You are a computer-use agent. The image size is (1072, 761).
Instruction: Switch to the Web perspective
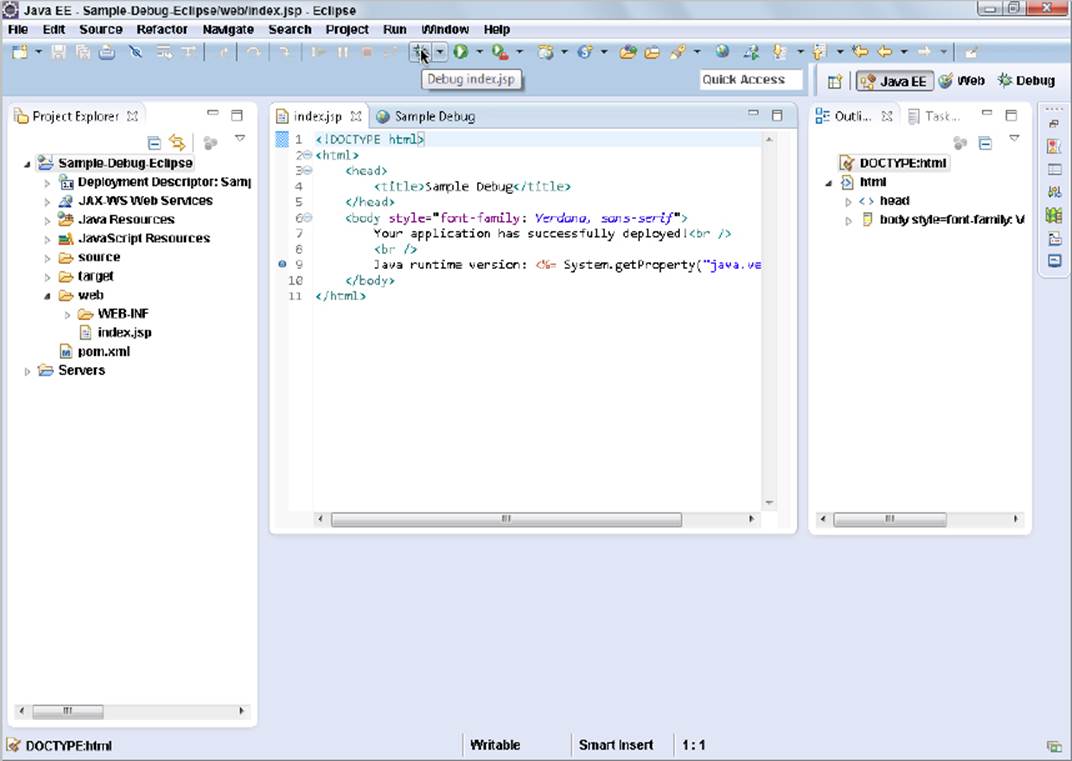click(x=962, y=81)
